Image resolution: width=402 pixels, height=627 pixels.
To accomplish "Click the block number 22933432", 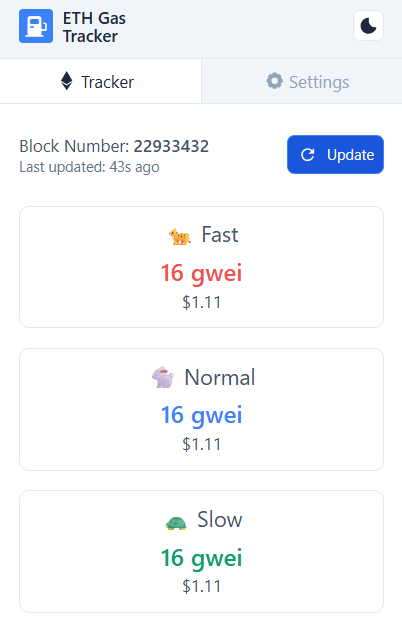I will 171,146.
